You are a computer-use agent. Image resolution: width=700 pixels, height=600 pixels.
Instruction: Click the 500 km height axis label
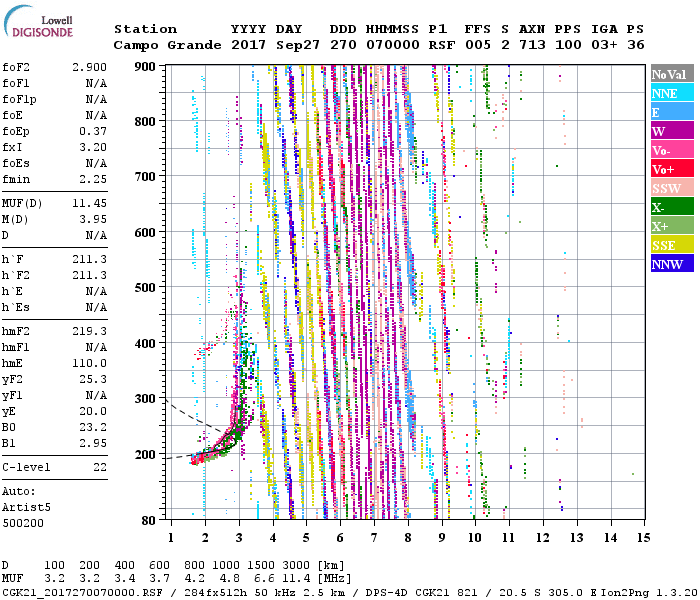(145, 288)
